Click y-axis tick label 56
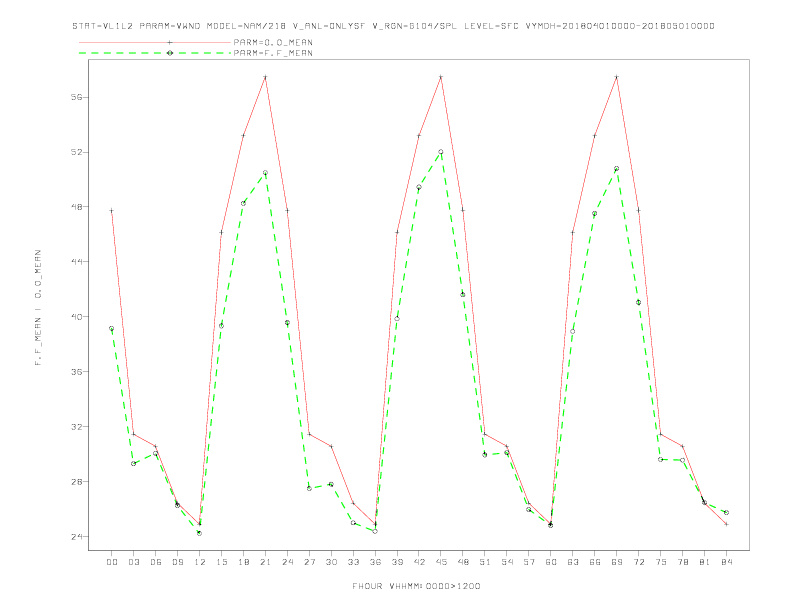Viewport: 792px width, 612px height. point(76,97)
